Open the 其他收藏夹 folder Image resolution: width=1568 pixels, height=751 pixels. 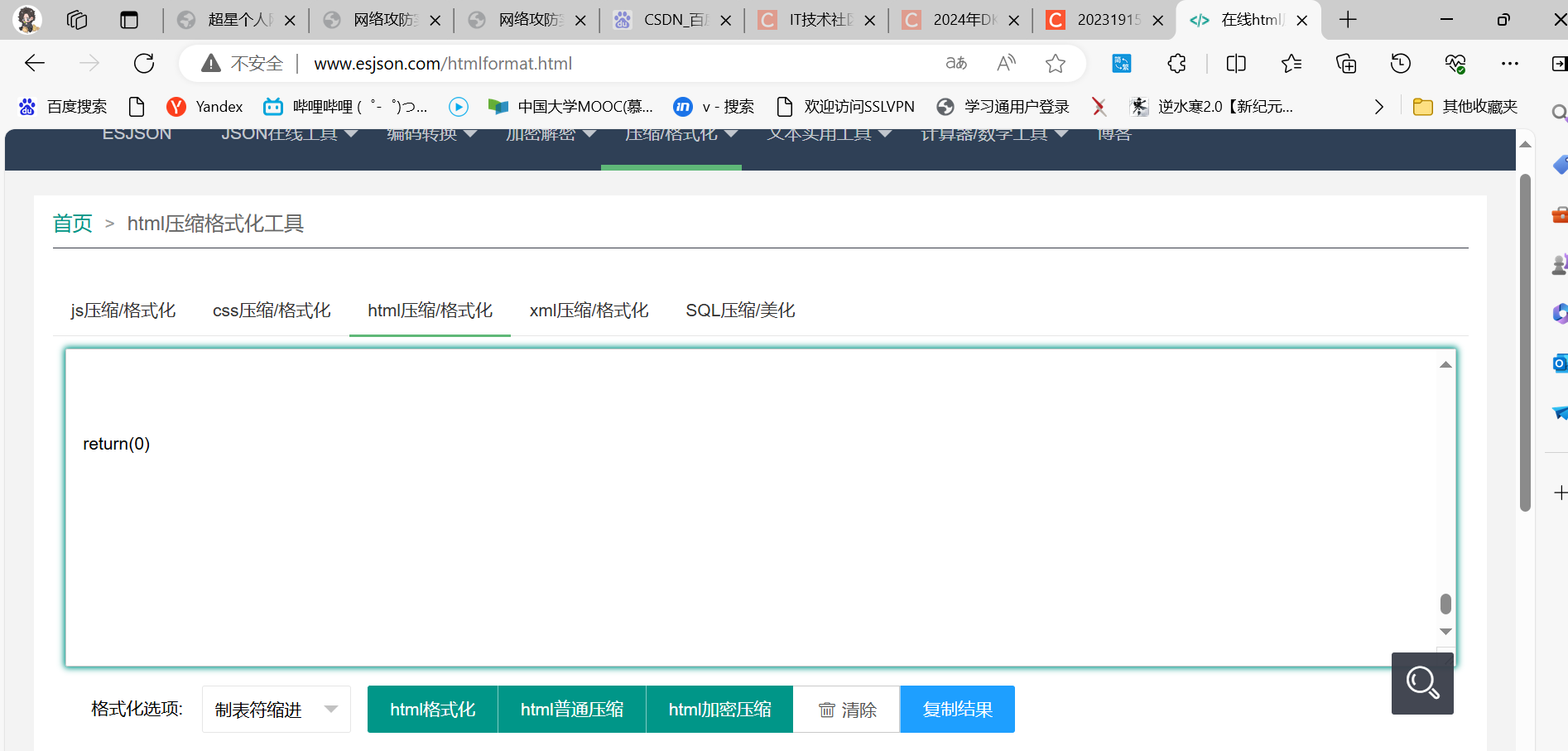point(1465,106)
